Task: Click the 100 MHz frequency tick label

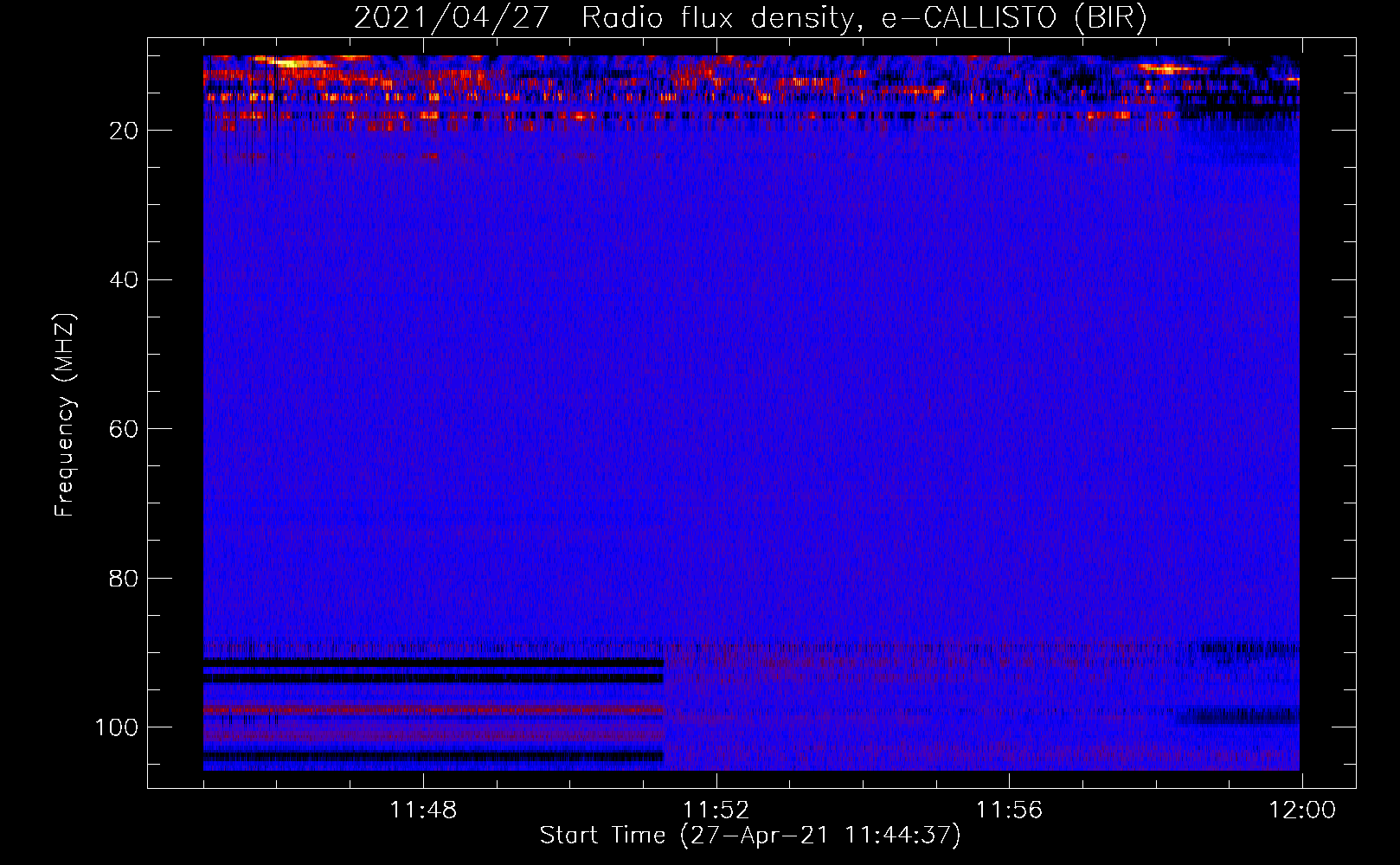Action: (x=116, y=727)
